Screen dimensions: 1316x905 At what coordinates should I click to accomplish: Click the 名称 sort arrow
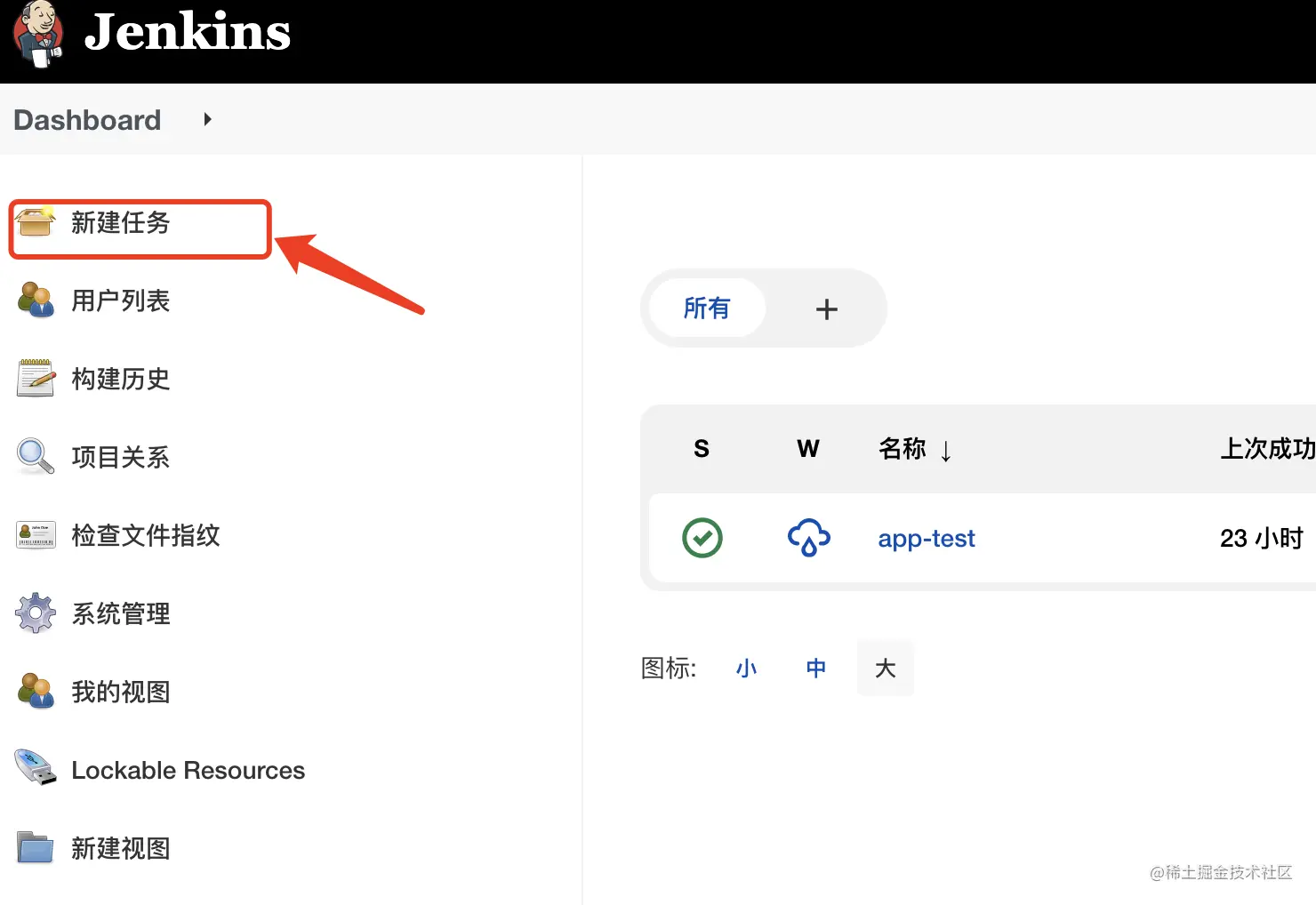[946, 451]
